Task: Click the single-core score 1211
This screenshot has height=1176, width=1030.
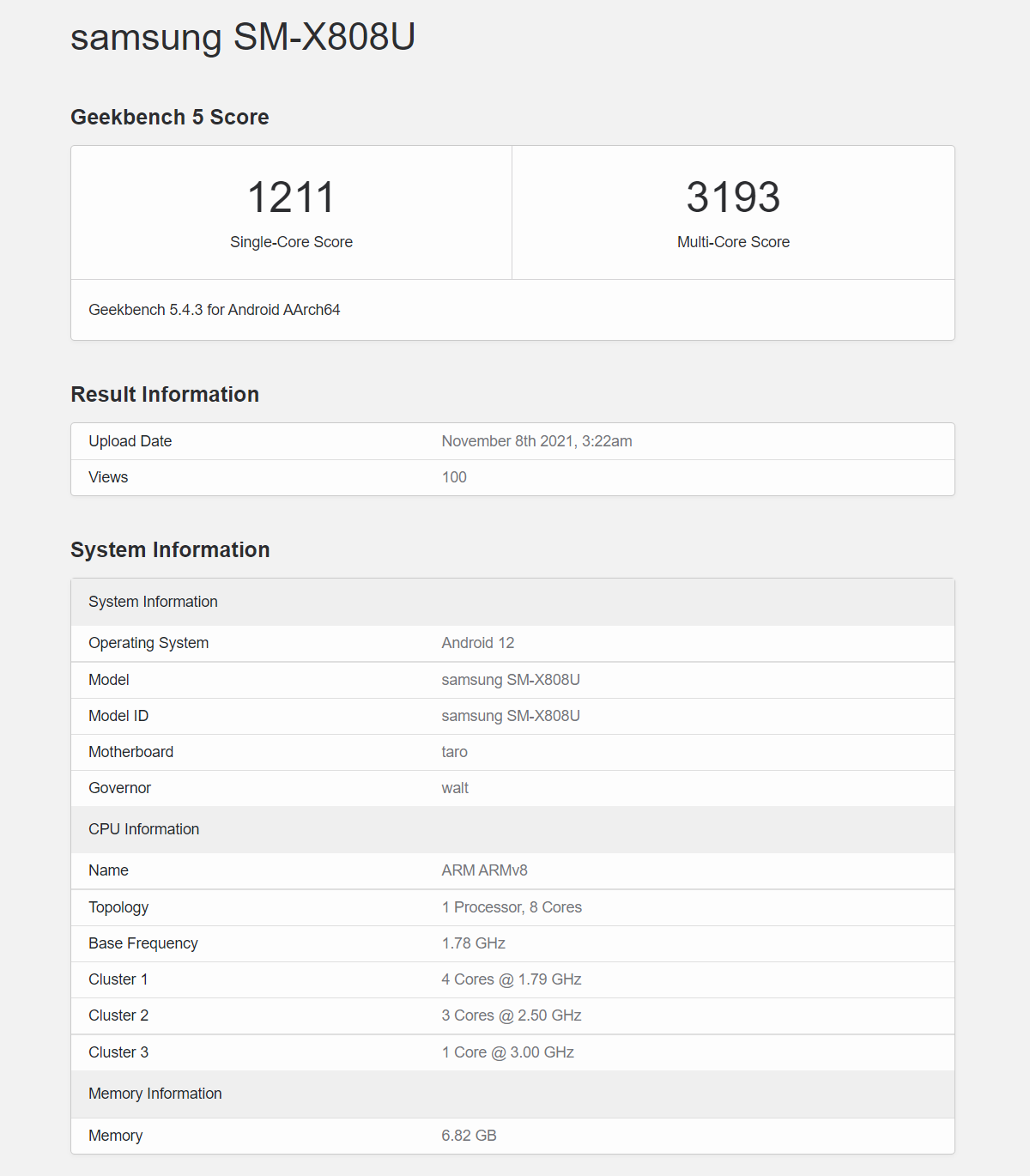Action: [x=291, y=197]
